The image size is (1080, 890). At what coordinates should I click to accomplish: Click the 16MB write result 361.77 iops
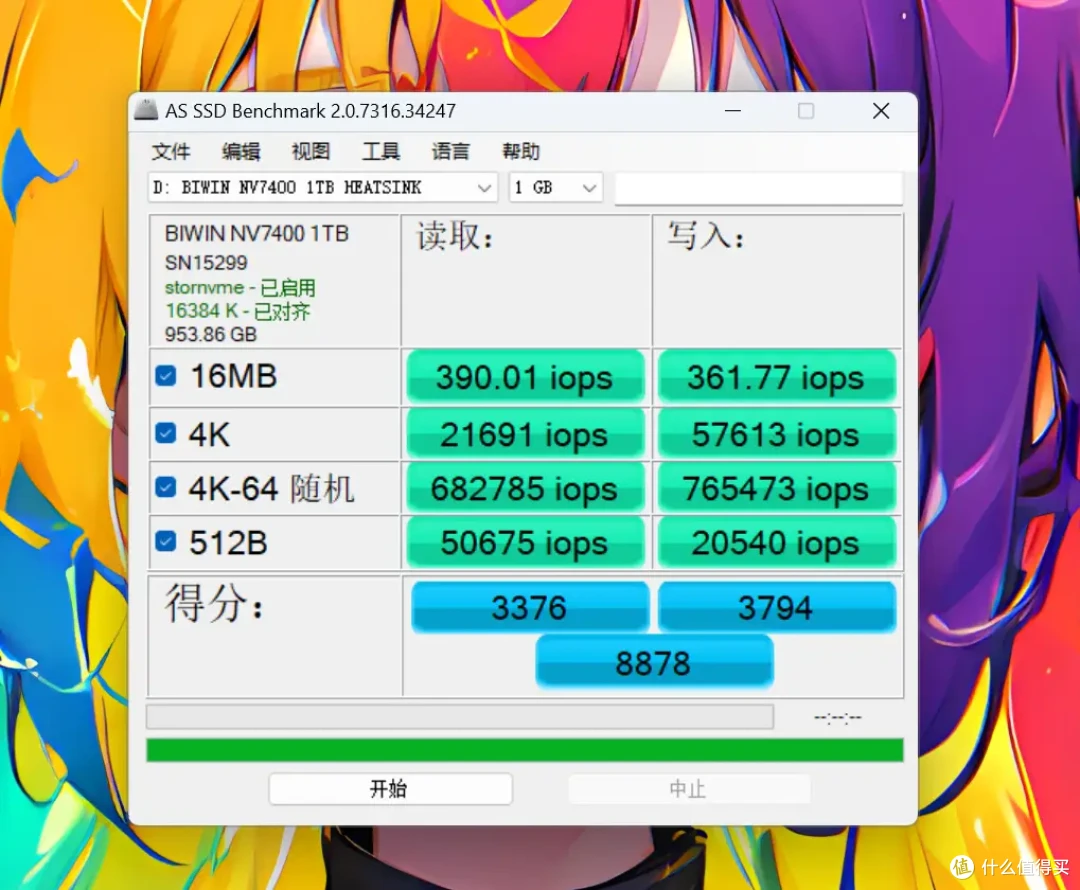777,377
